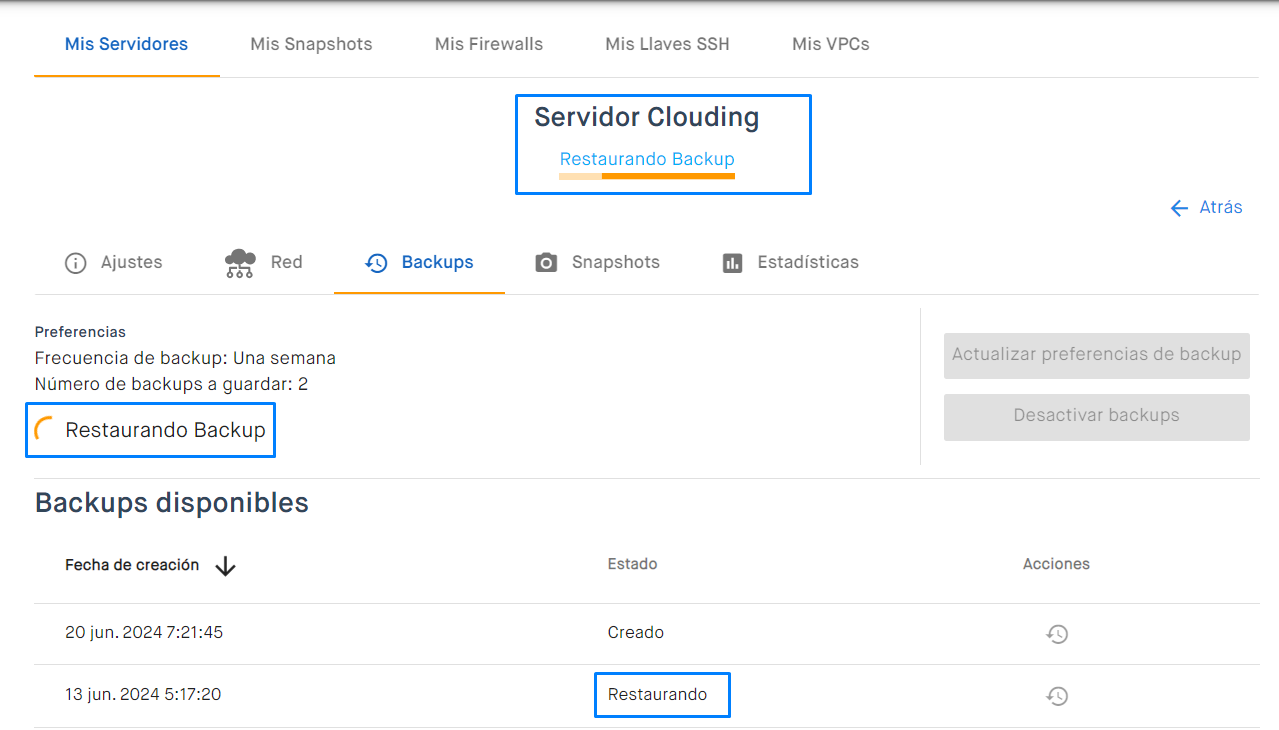This screenshot has height=730, width=1279.
Task: Click the Red cloud network icon
Action: 240,263
